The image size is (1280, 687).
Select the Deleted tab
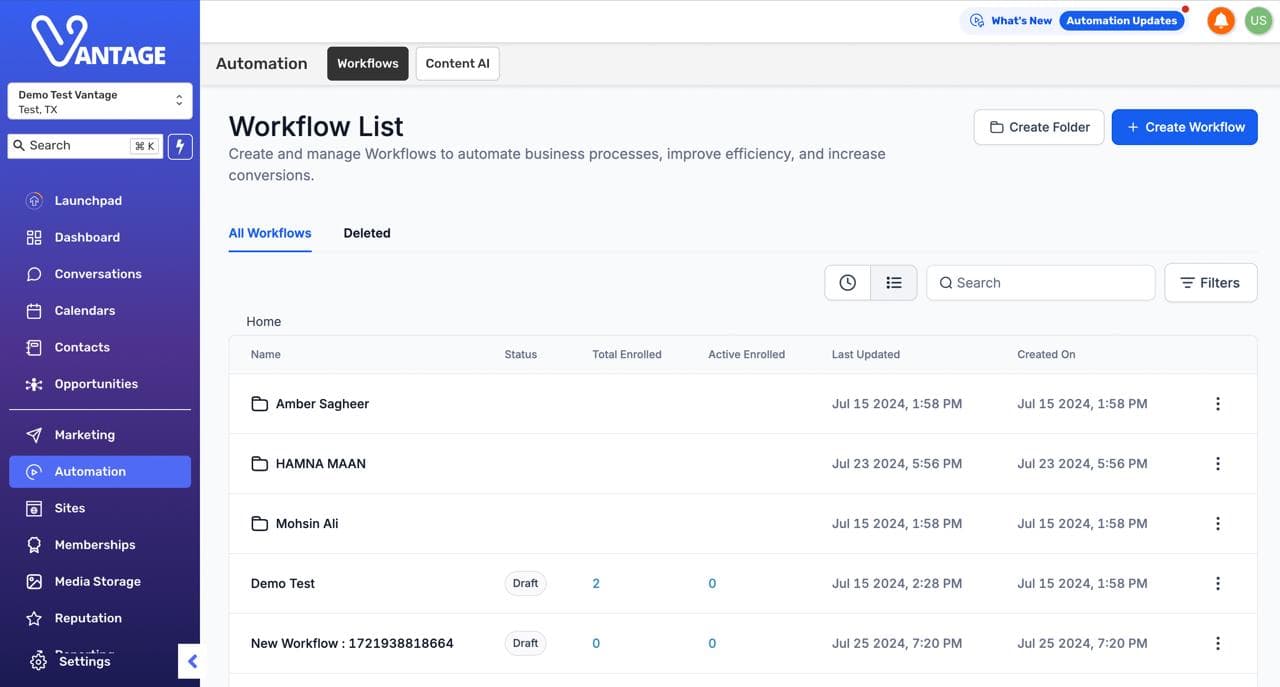click(x=367, y=233)
